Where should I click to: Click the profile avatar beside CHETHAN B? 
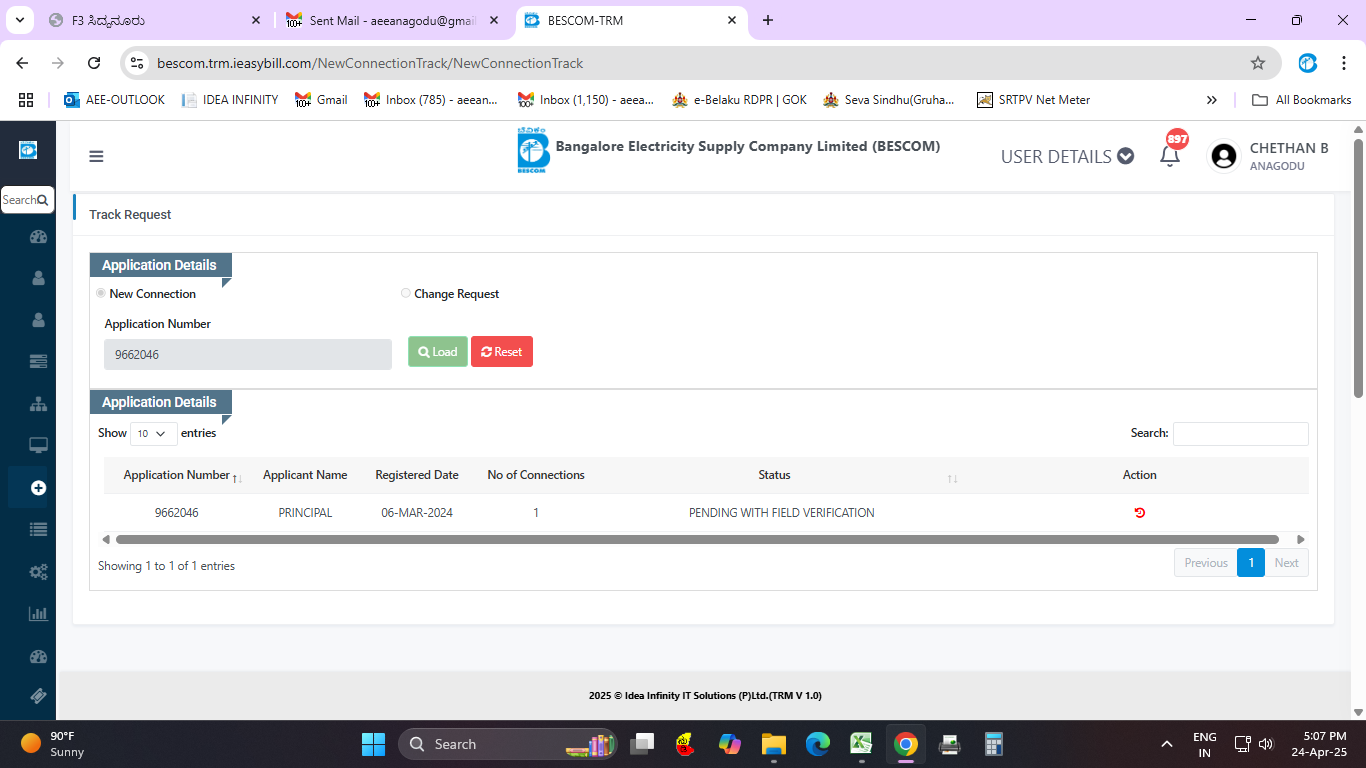point(1223,156)
